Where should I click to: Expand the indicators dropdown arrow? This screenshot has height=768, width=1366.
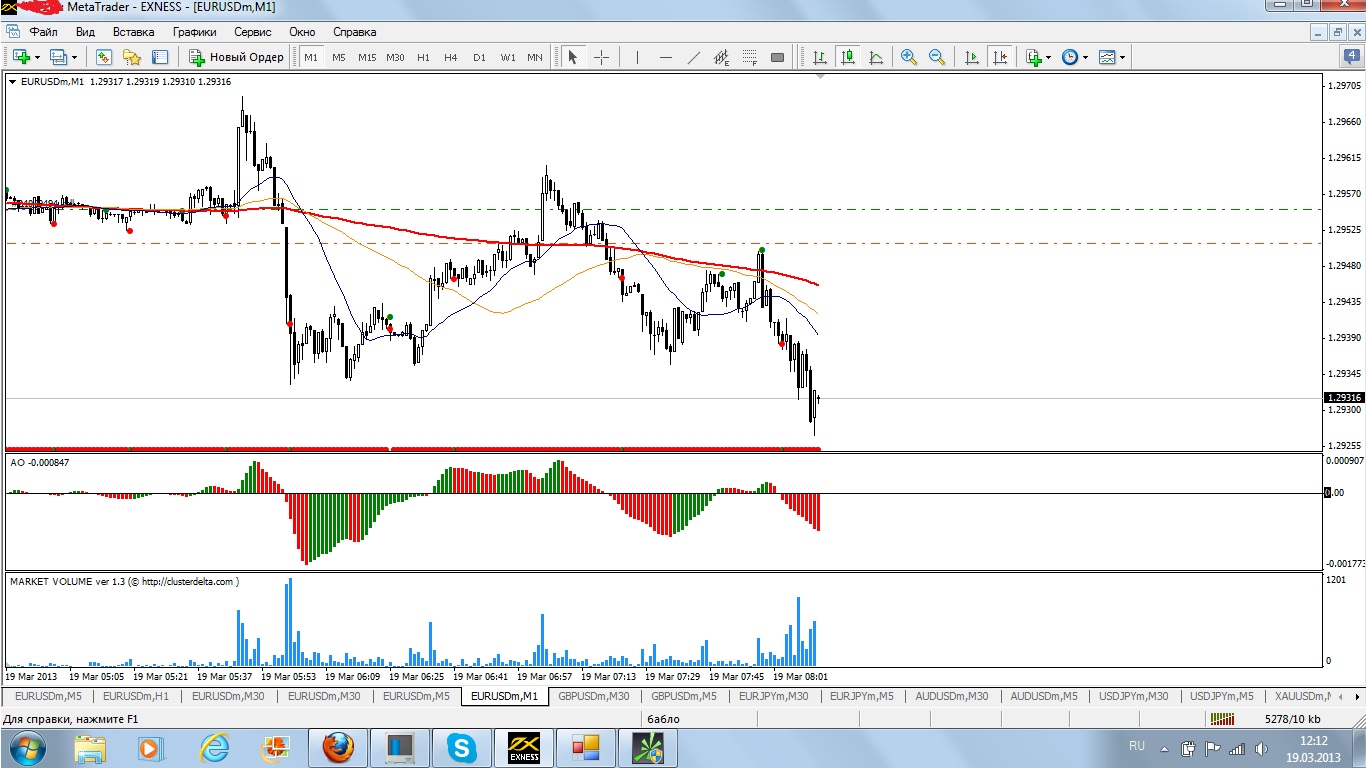point(1050,58)
